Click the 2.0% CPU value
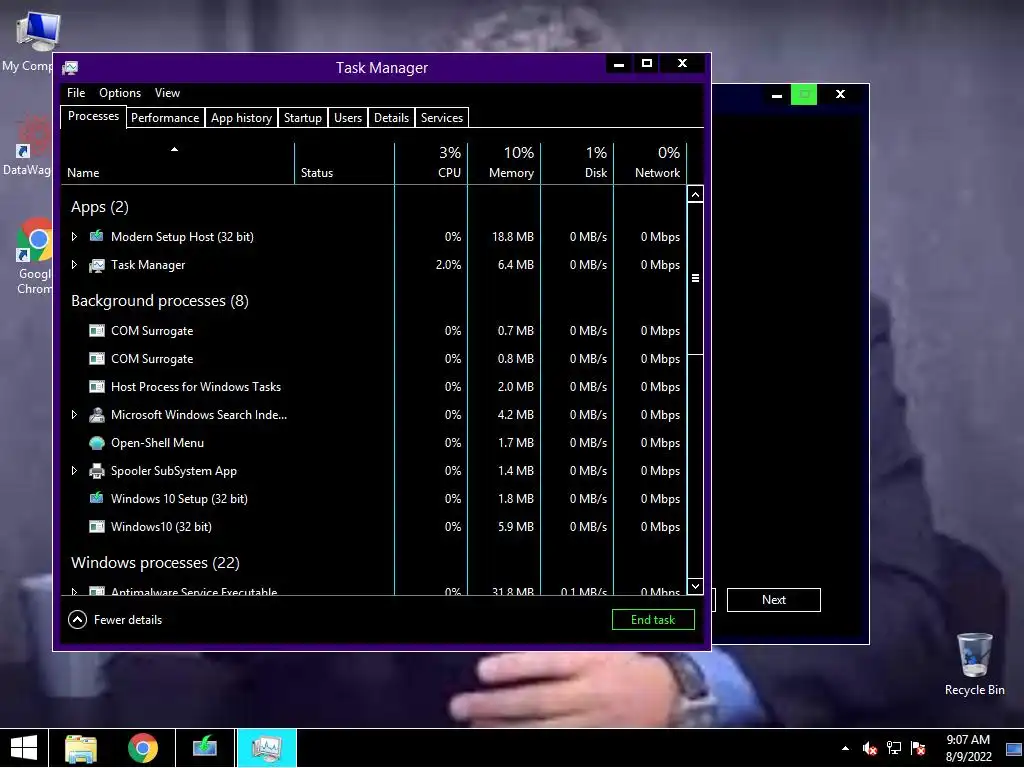 click(x=448, y=264)
